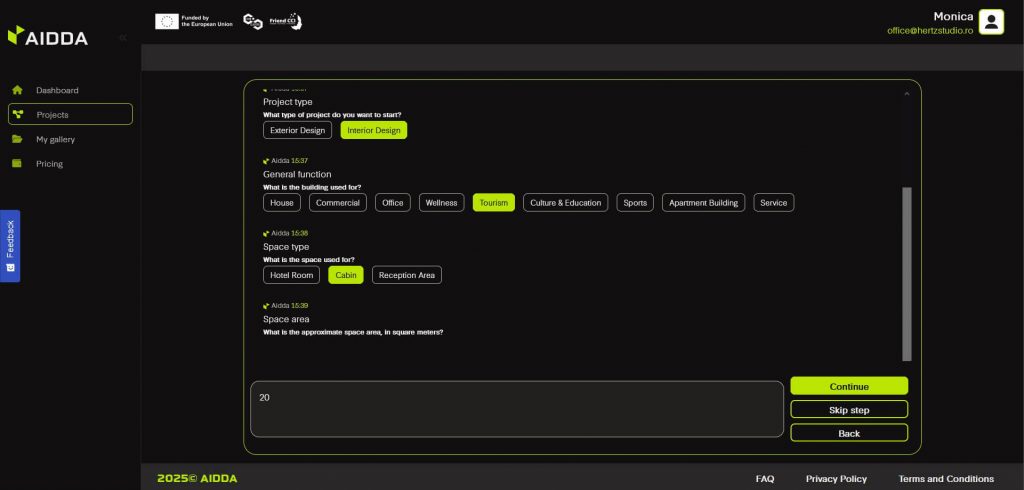The width and height of the screenshot is (1024, 490).
Task: Click the Pricing card icon
Action: 17,164
